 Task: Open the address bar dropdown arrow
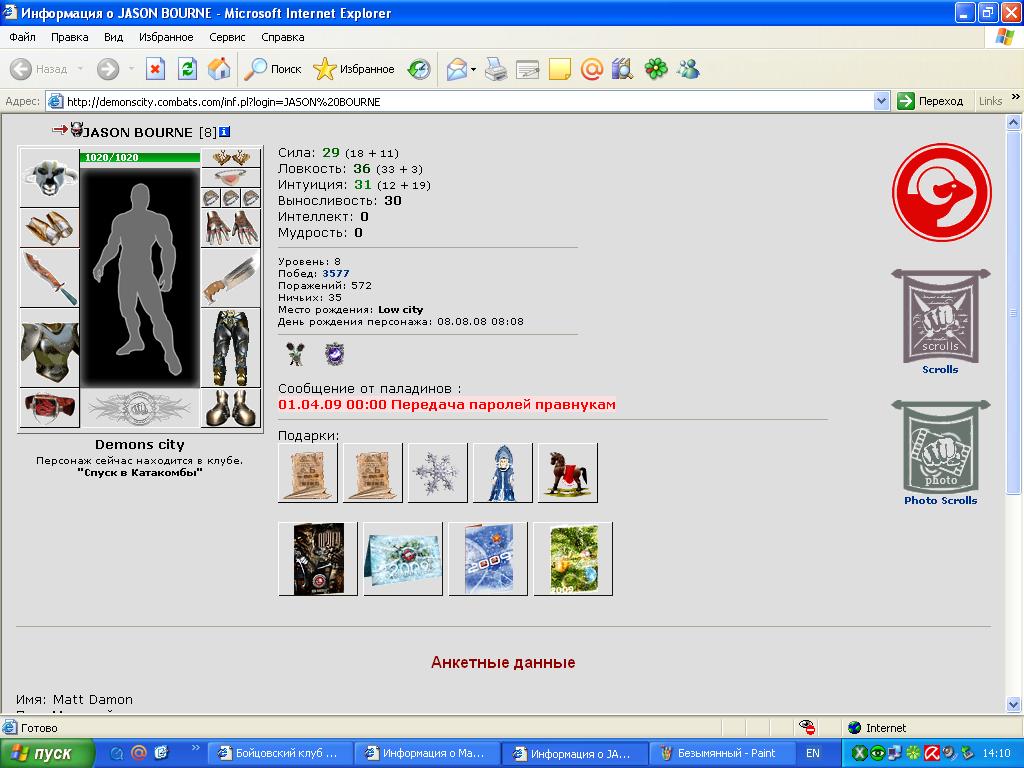(881, 101)
